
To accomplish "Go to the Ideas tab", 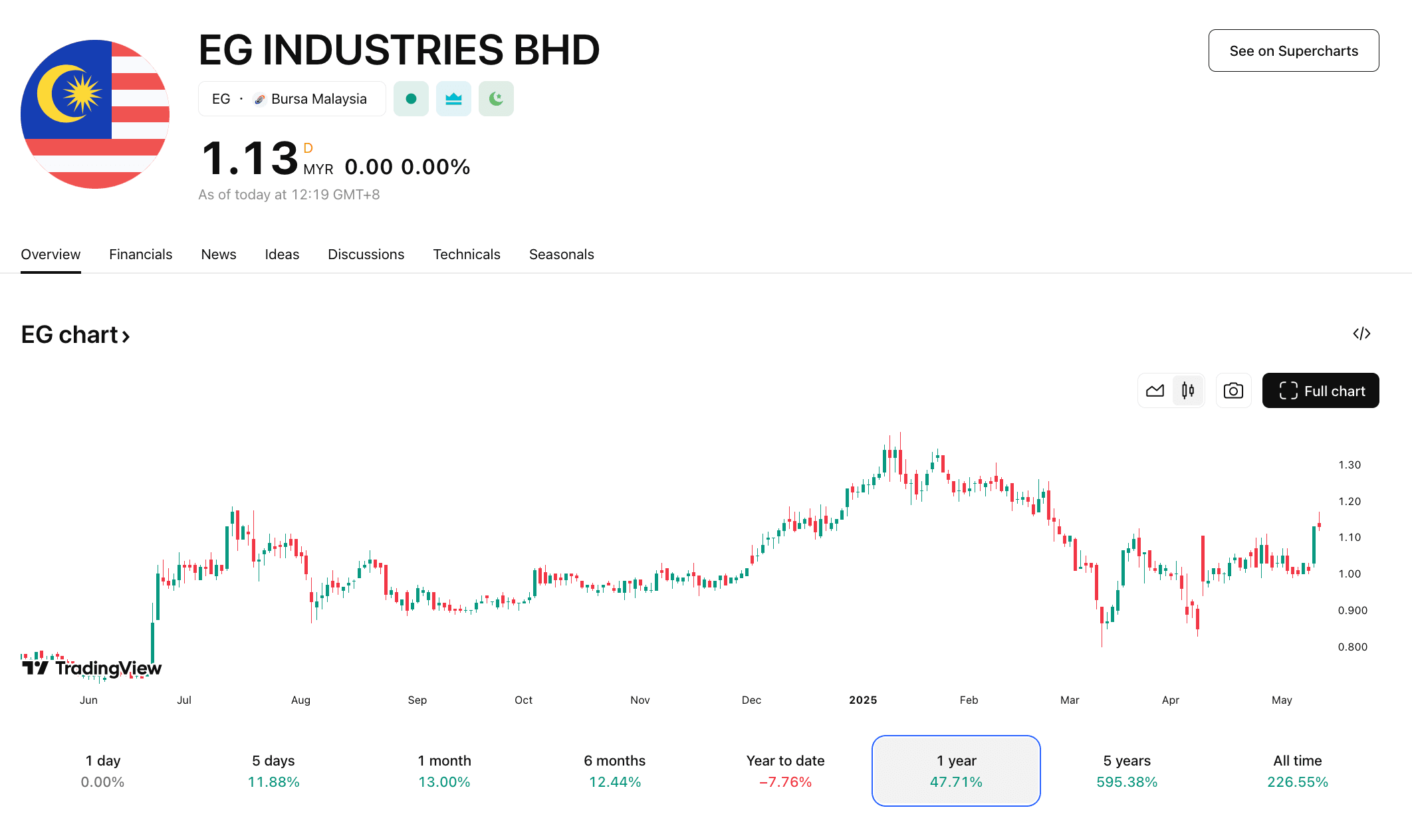I will pos(282,255).
